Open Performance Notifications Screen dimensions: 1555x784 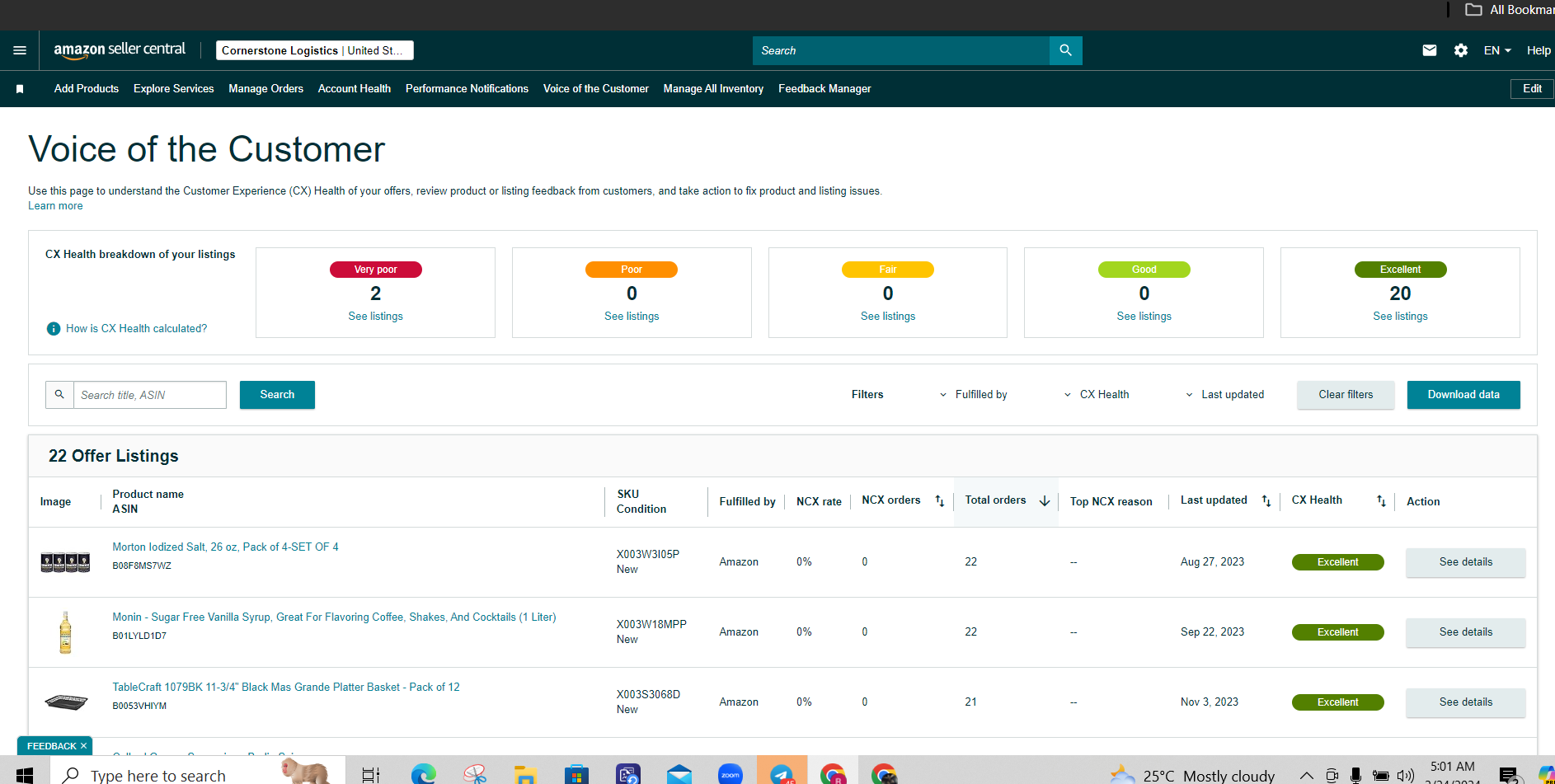(x=467, y=89)
